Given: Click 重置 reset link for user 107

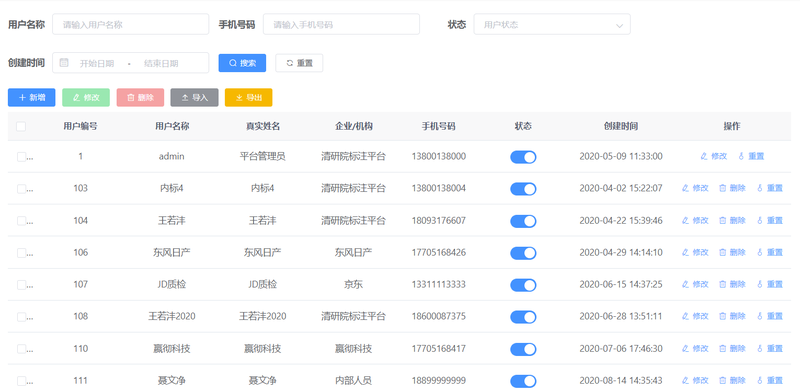Looking at the screenshot, I should click(769, 284).
